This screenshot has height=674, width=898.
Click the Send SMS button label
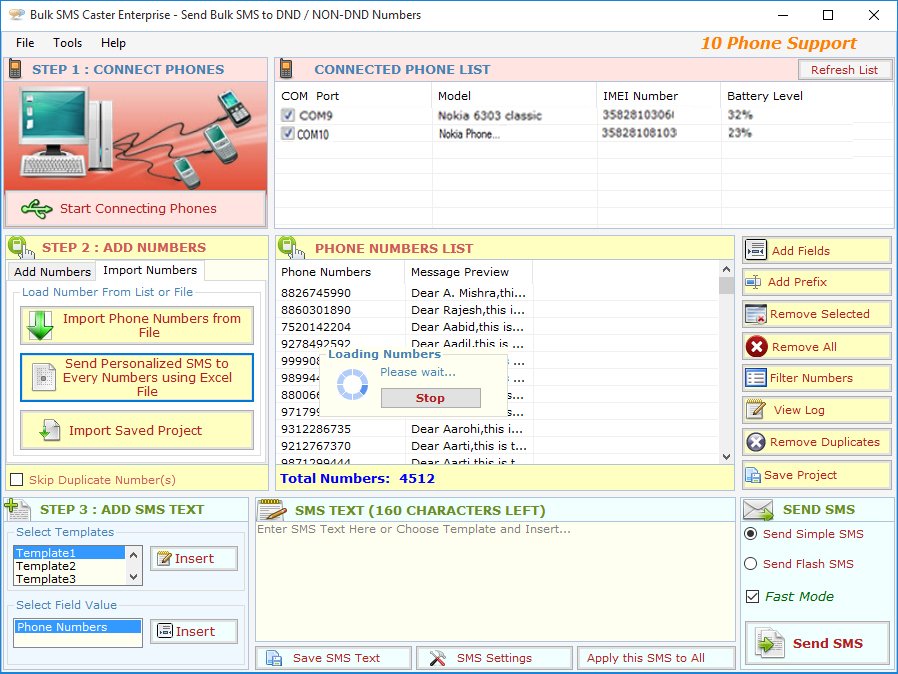click(828, 643)
